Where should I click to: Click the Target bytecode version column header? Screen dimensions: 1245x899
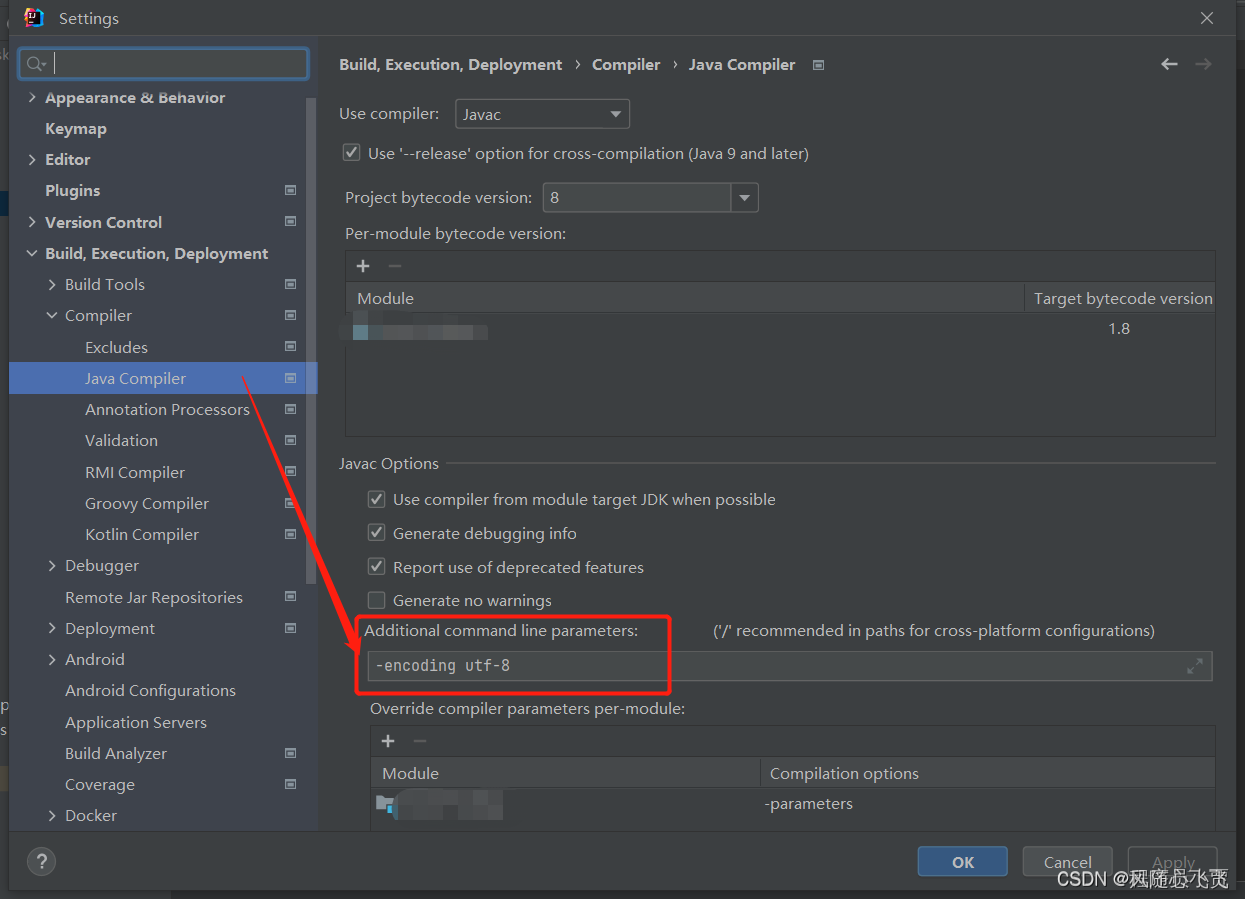point(1122,298)
